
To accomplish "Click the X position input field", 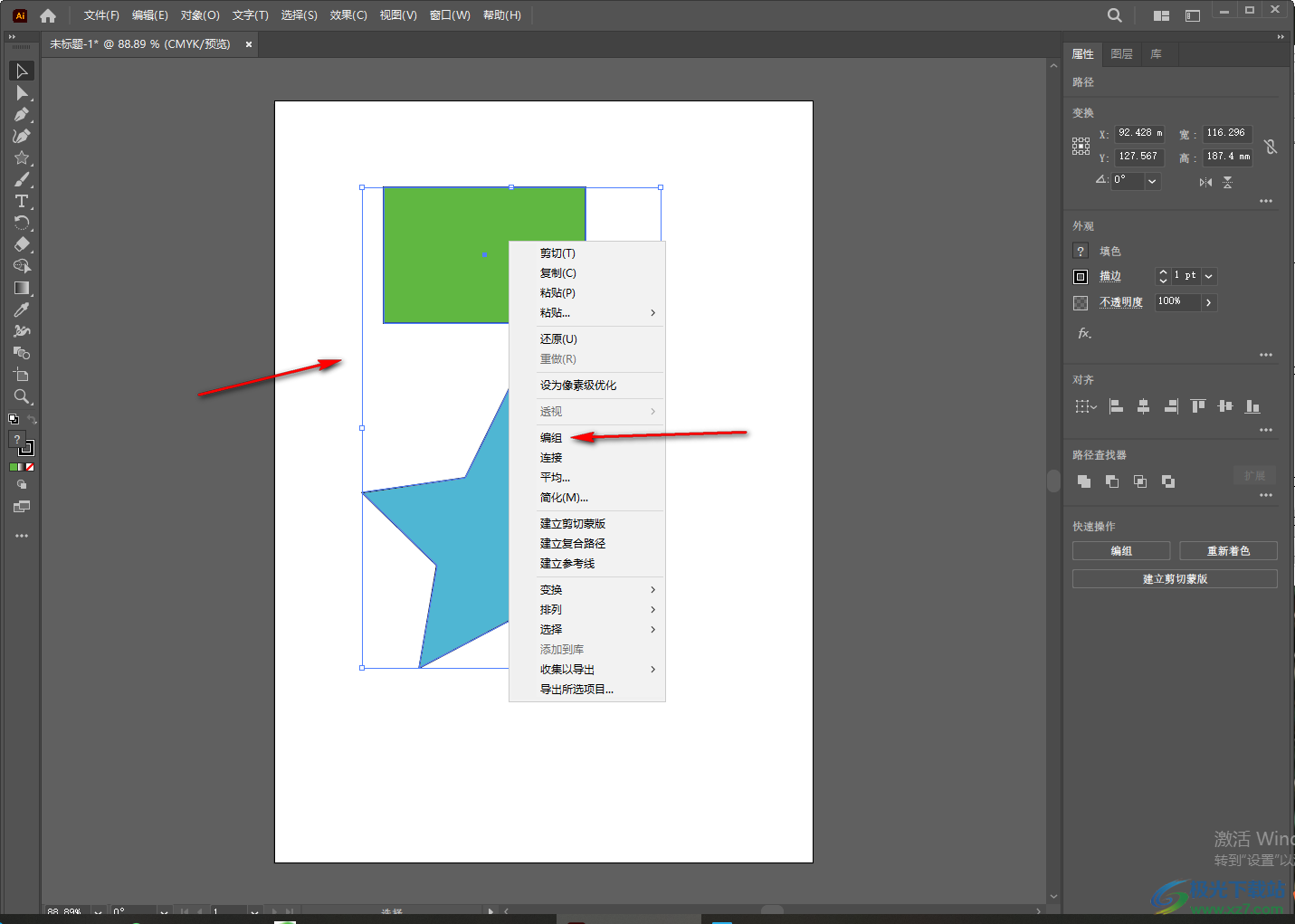I will click(1139, 133).
